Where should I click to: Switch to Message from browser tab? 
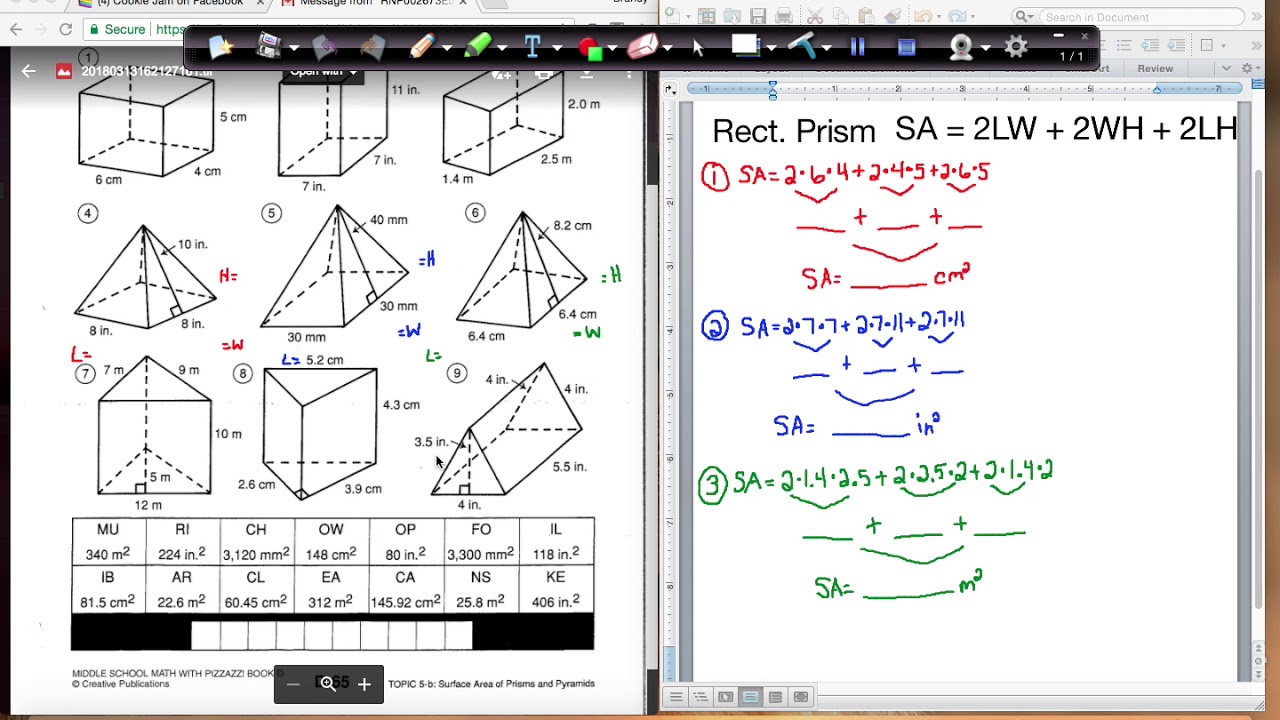pyautogui.click(x=370, y=3)
